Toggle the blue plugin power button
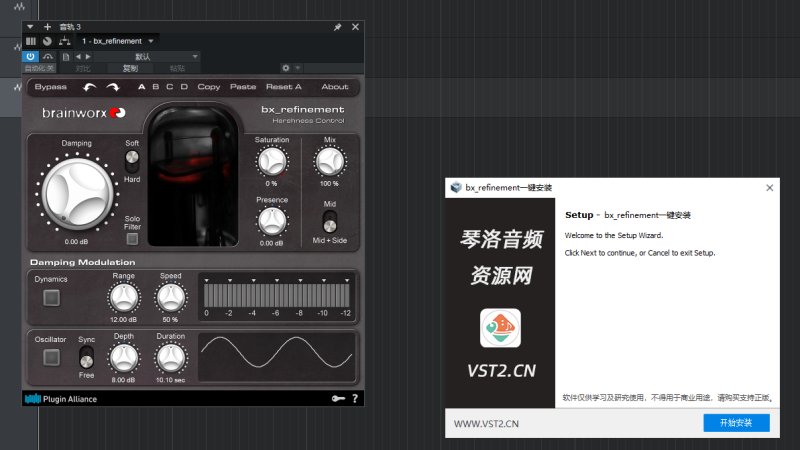 [31, 56]
